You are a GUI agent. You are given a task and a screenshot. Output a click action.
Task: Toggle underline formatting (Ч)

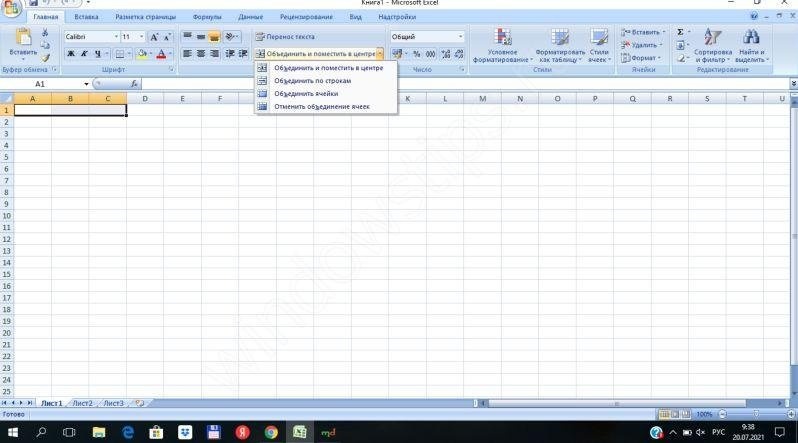coord(98,53)
